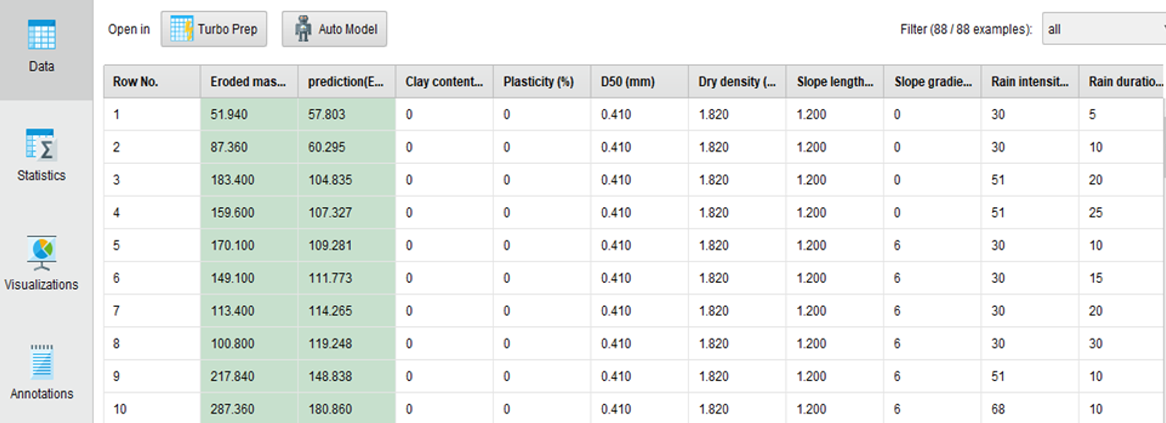Click the D50 (mm) column header
The width and height of the screenshot is (1166, 423).
click(639, 82)
